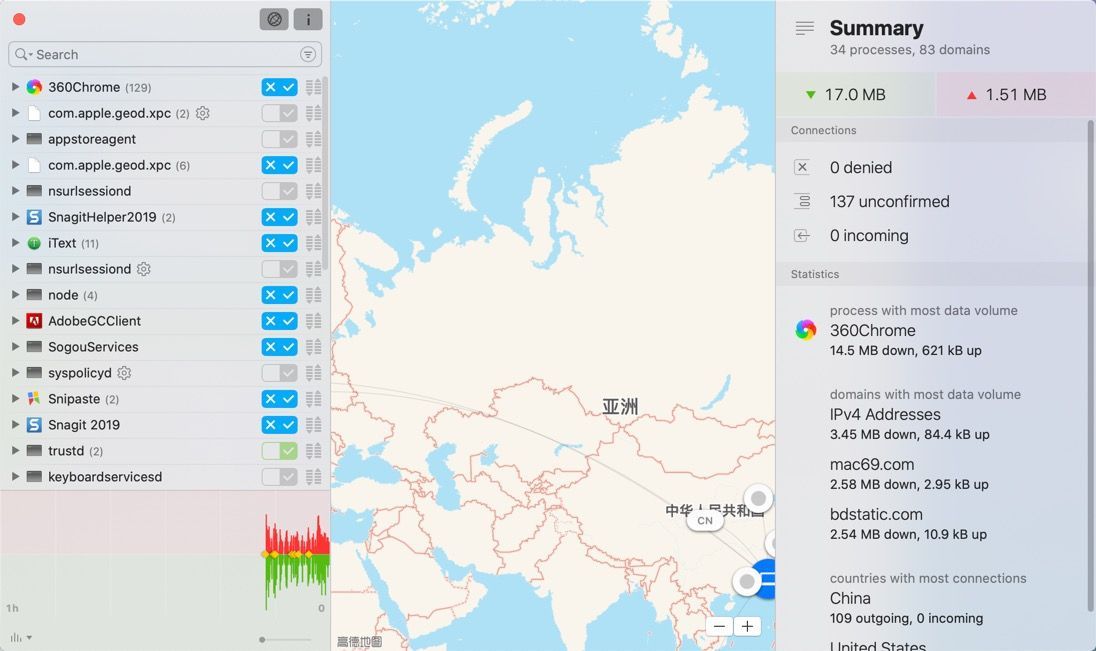The image size is (1096, 651).
Task: Click the CN country label on the map
Action: pos(705,521)
